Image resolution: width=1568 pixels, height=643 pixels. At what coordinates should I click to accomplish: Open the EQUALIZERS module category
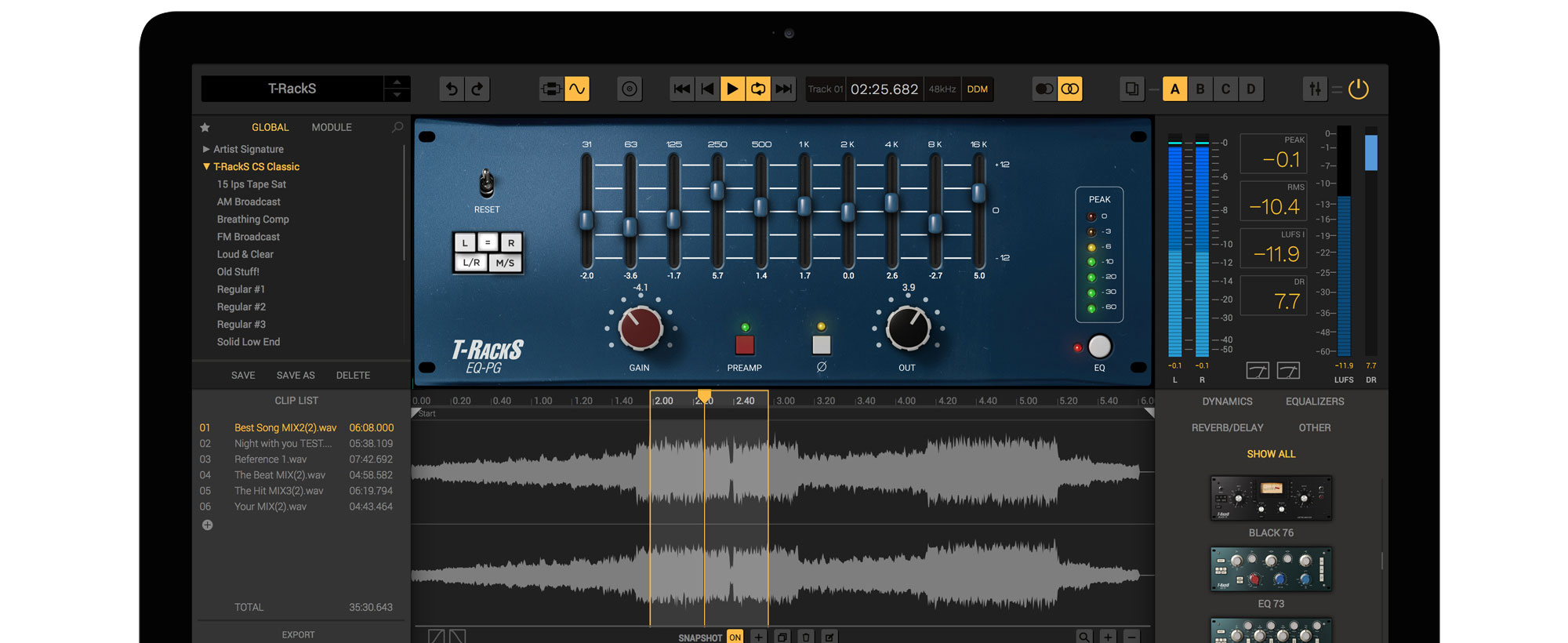[x=1315, y=401]
